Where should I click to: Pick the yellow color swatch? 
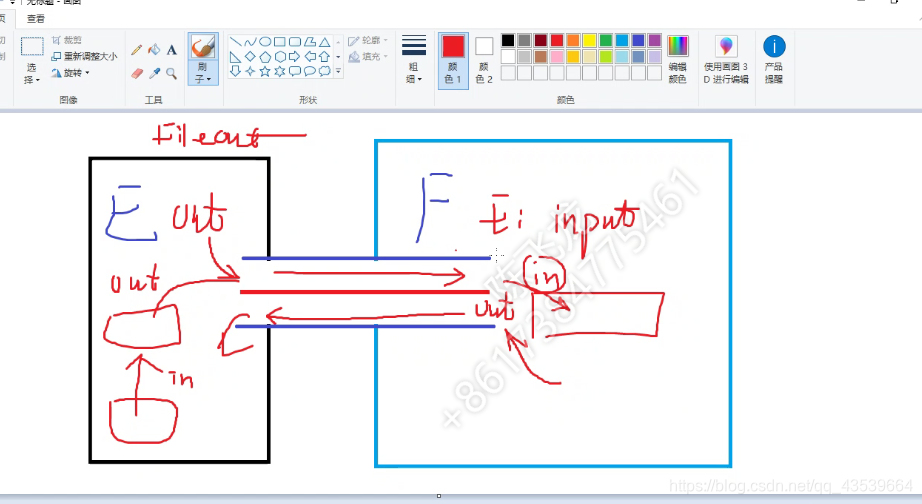(x=589, y=40)
